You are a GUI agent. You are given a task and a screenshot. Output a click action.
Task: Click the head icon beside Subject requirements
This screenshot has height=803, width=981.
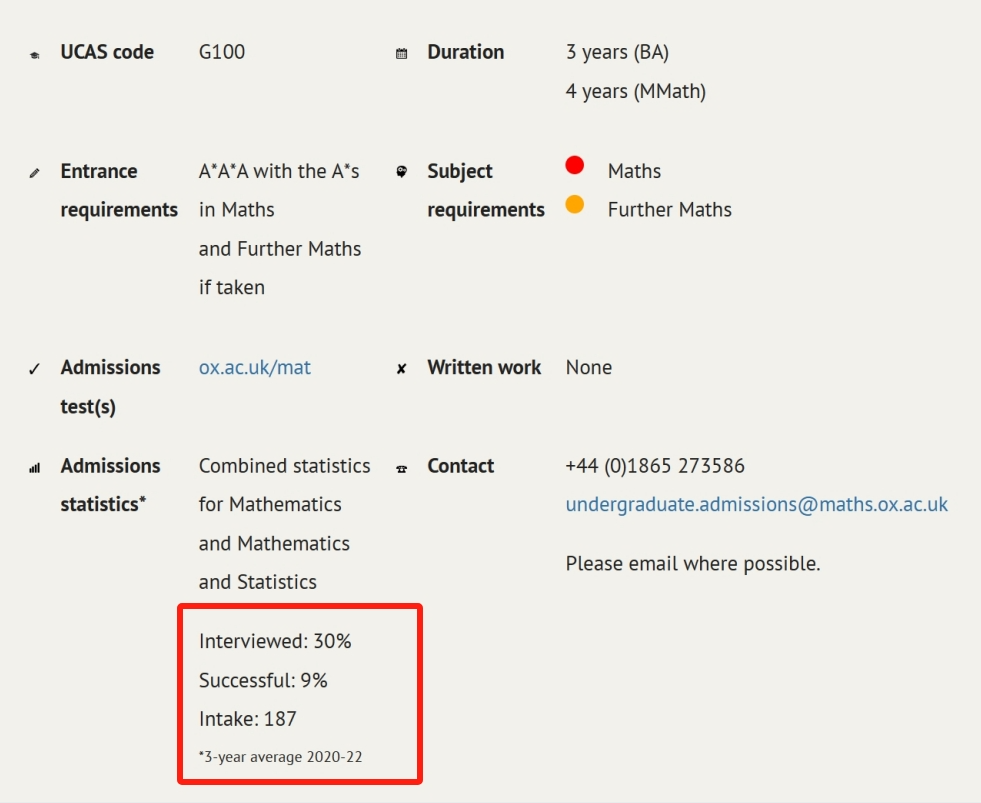402,172
